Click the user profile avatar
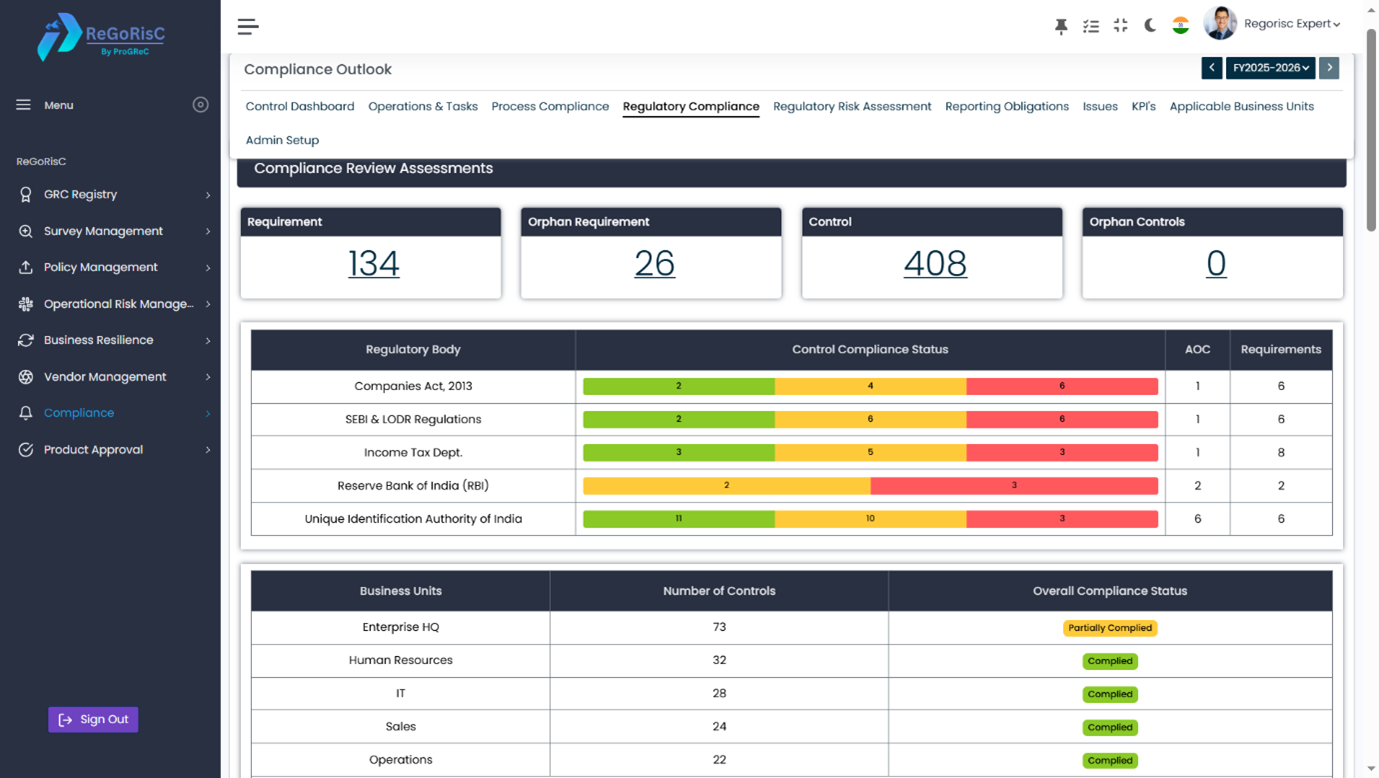The width and height of the screenshot is (1379, 778). click(1220, 24)
